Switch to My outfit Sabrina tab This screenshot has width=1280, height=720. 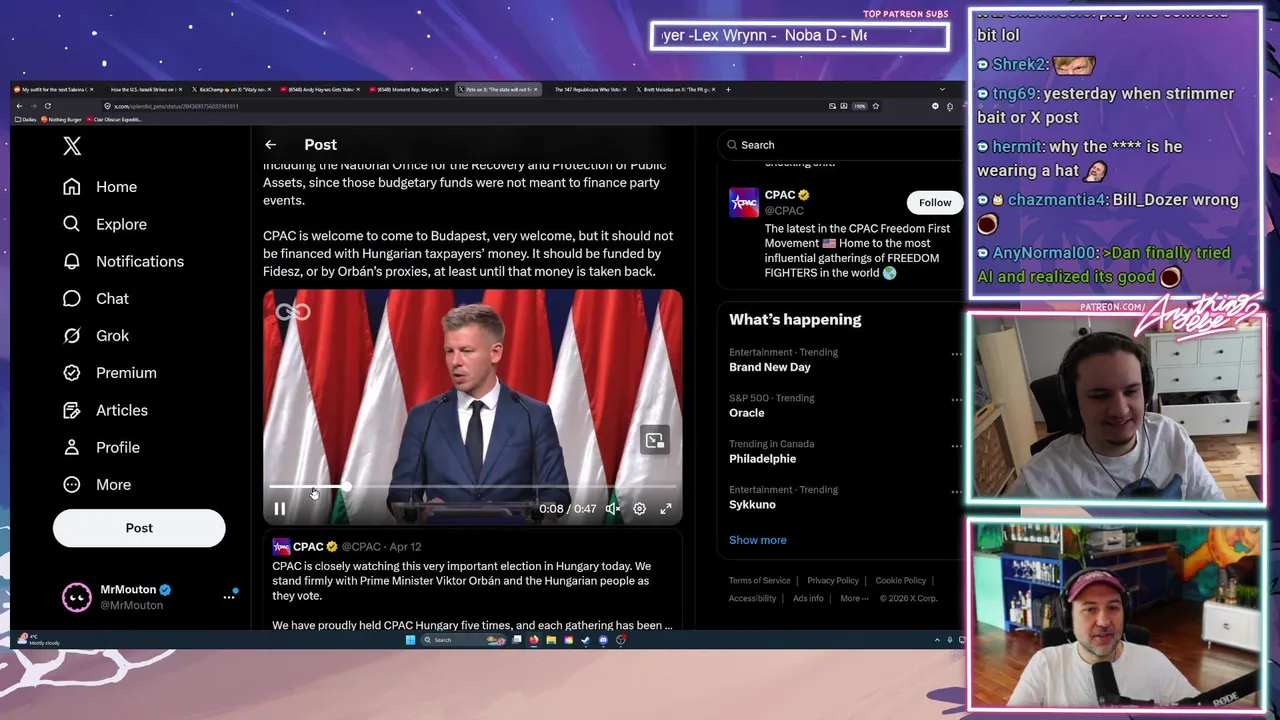click(55, 89)
